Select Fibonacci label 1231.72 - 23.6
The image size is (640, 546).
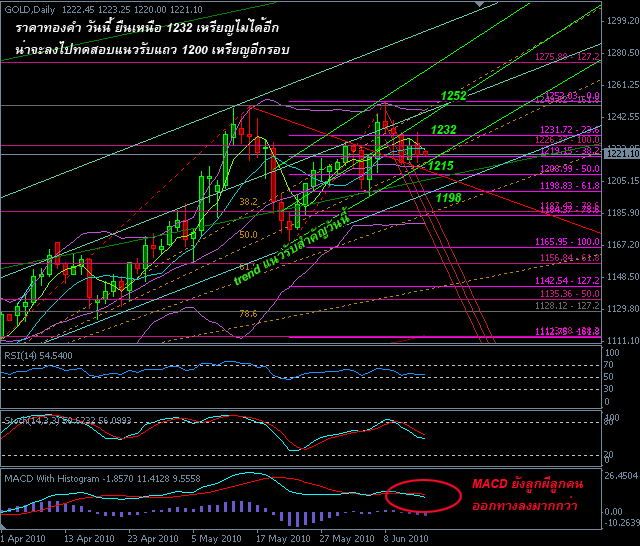pos(570,130)
